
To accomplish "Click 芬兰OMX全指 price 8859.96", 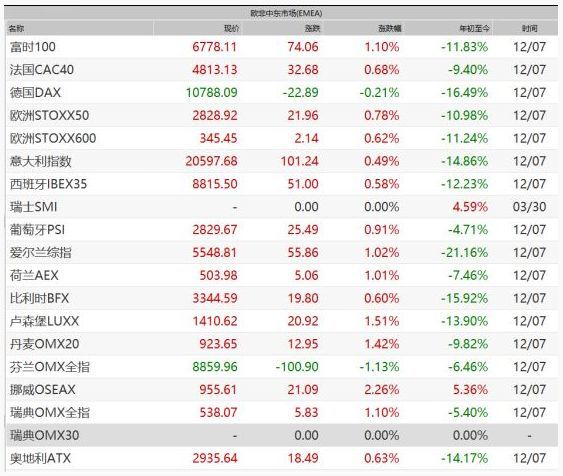I will pyautogui.click(x=215, y=367).
